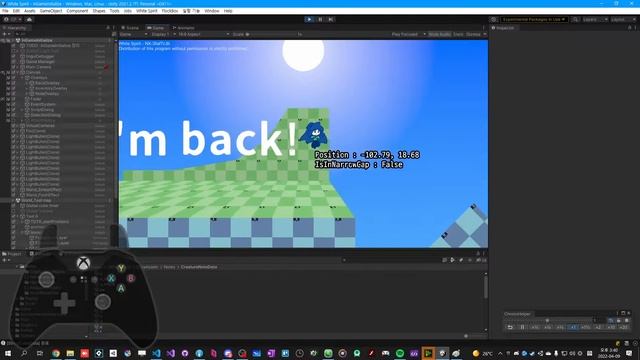Toggle the Inspector panel lock icon

(x=629, y=28)
